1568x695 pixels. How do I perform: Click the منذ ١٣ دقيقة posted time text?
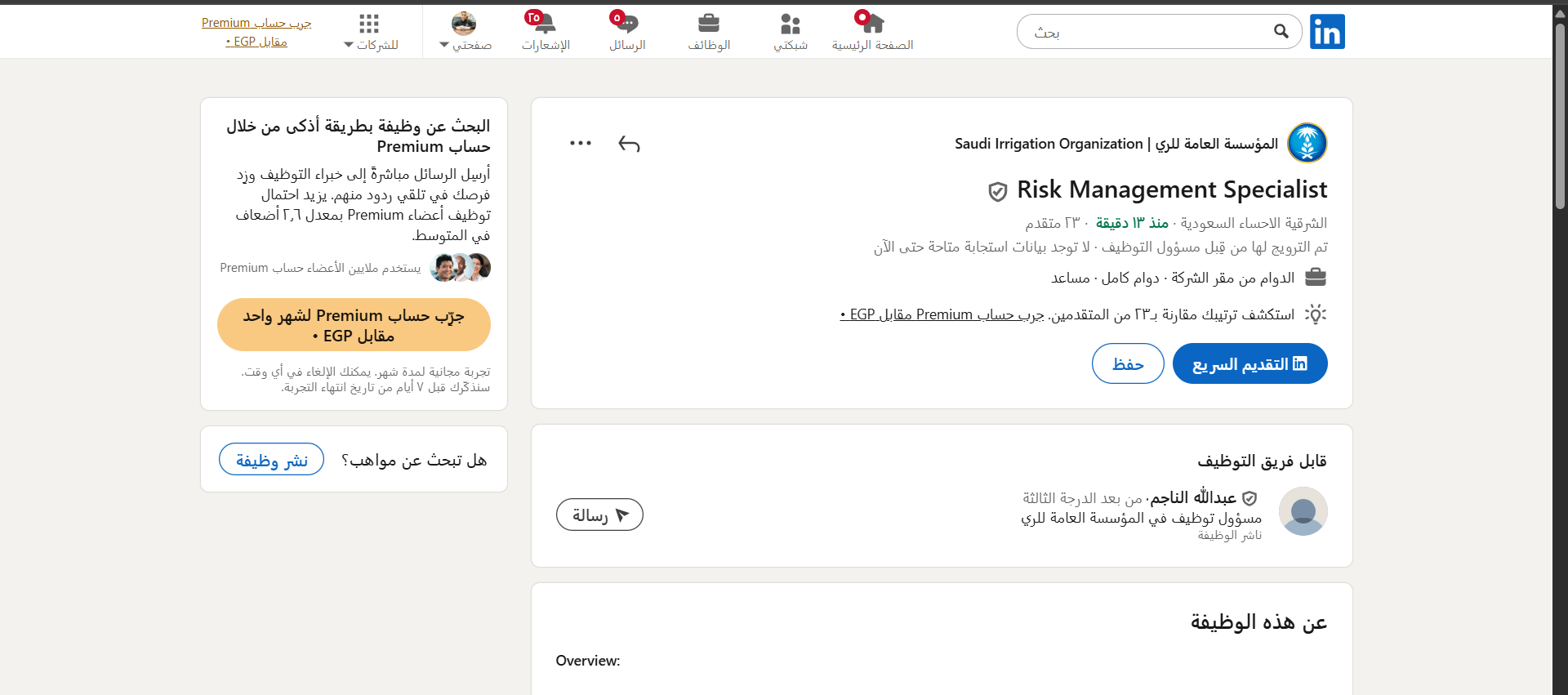point(1132,223)
